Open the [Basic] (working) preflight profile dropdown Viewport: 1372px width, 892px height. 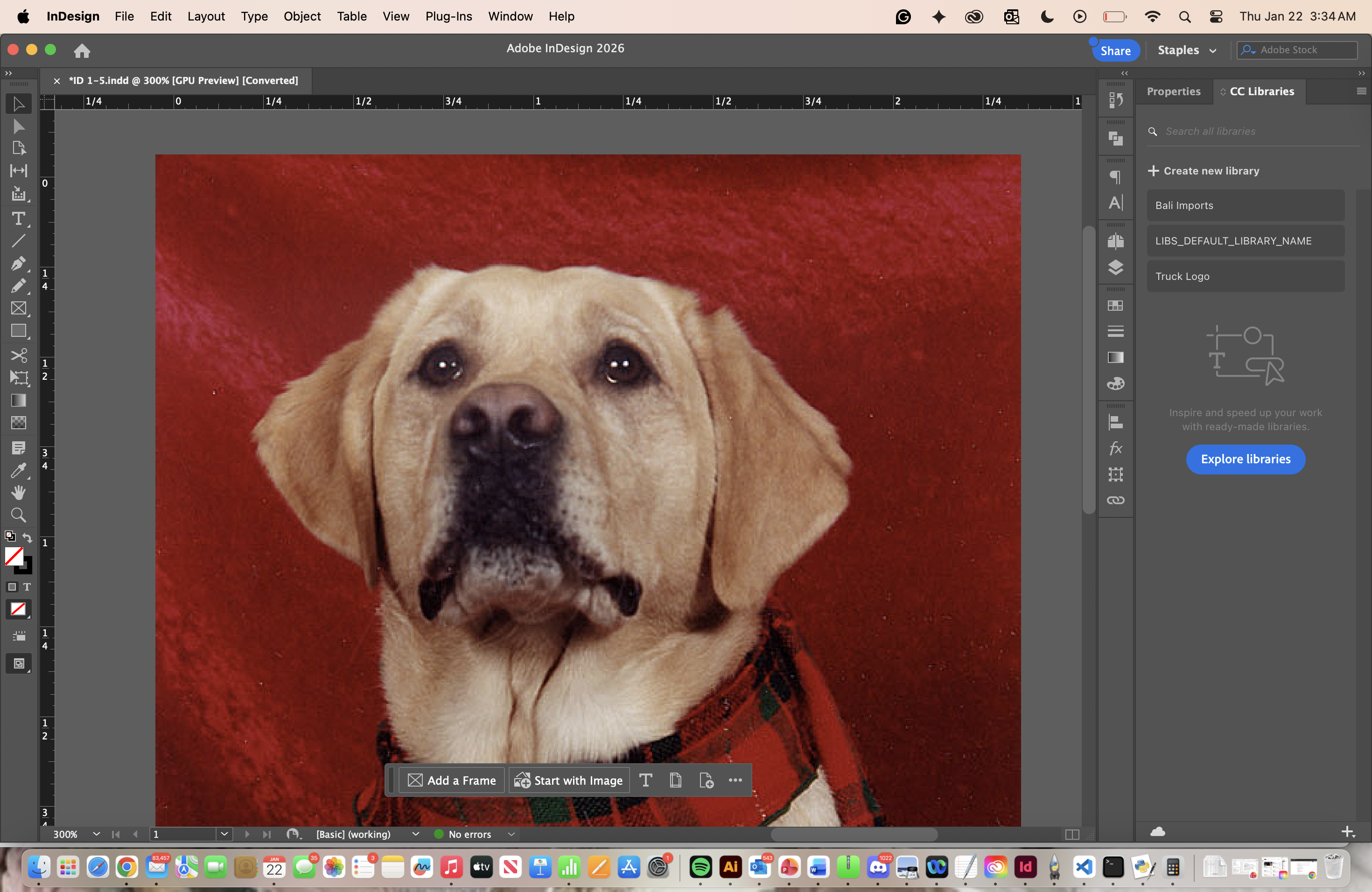415,834
